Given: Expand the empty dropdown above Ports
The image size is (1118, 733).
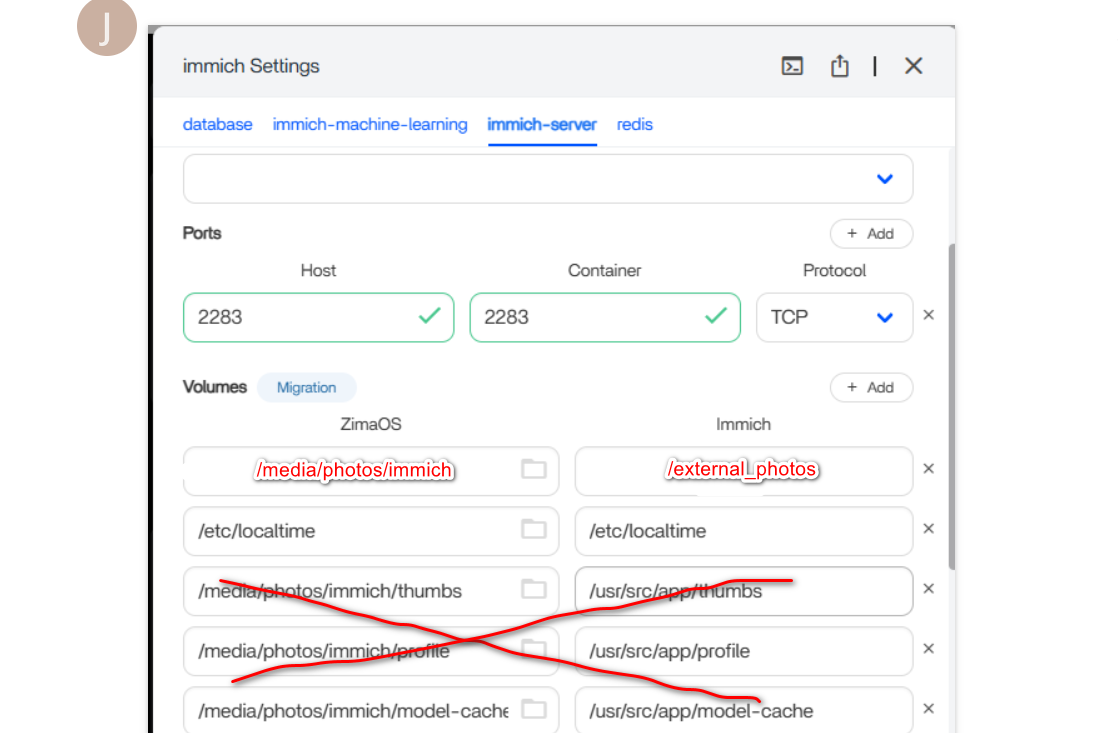Looking at the screenshot, I should point(548,179).
